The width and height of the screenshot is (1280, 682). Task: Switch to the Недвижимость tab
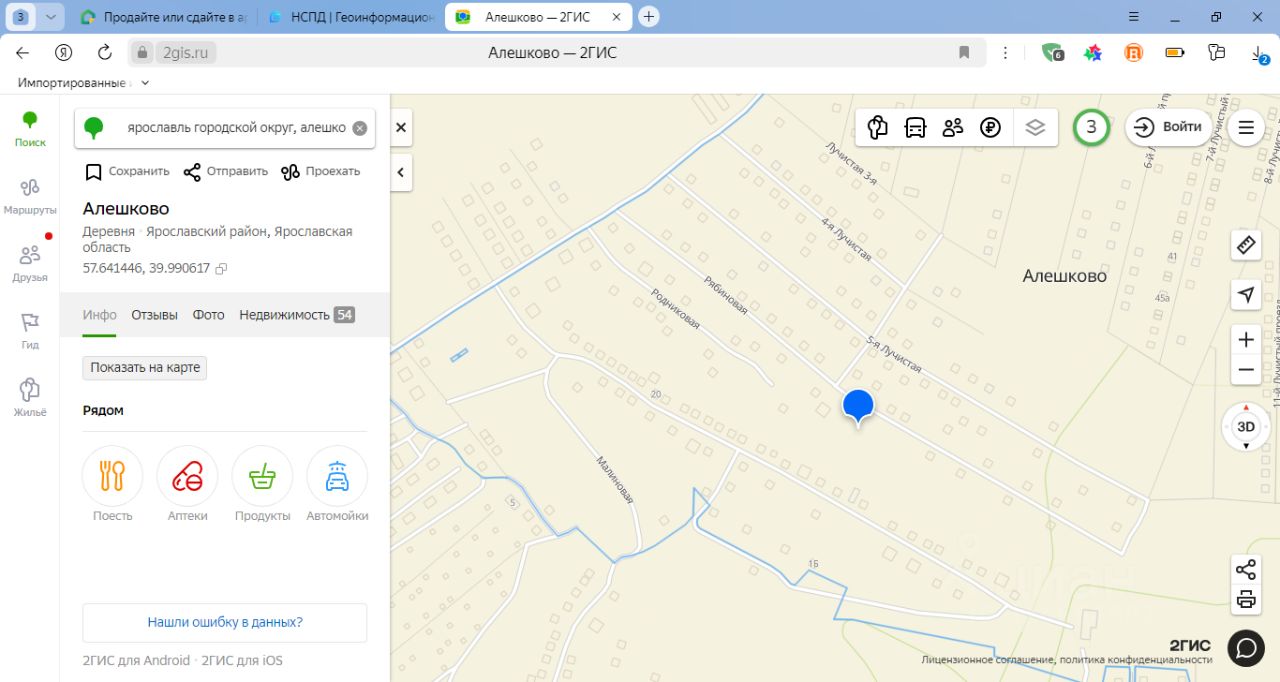point(297,315)
